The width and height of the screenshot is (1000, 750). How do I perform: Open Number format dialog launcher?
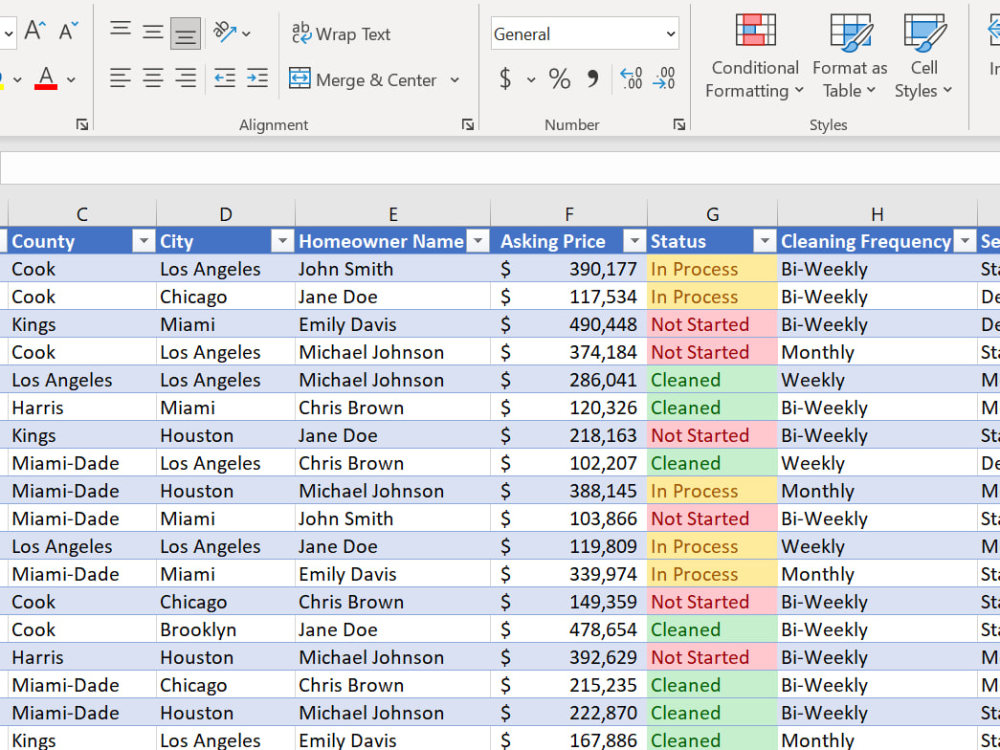679,124
